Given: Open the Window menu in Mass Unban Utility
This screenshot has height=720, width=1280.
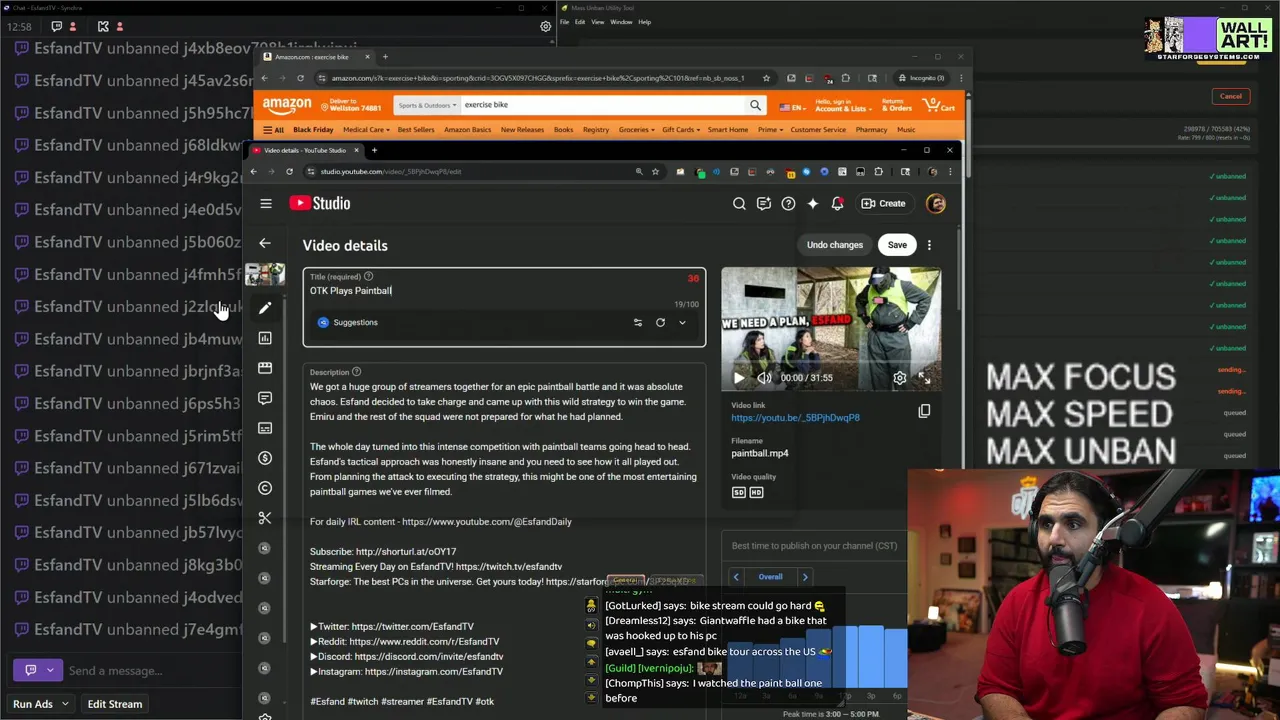Looking at the screenshot, I should pos(621,22).
